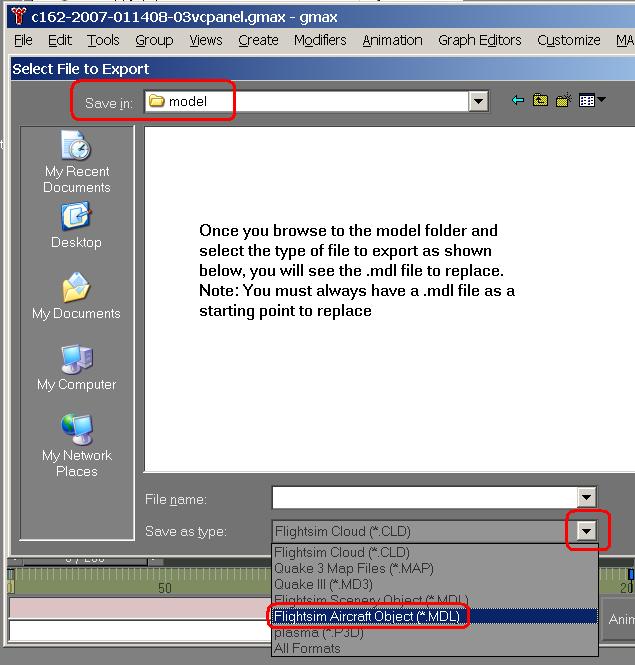Open the Customize menu
The height and width of the screenshot is (665, 635).
(568, 40)
